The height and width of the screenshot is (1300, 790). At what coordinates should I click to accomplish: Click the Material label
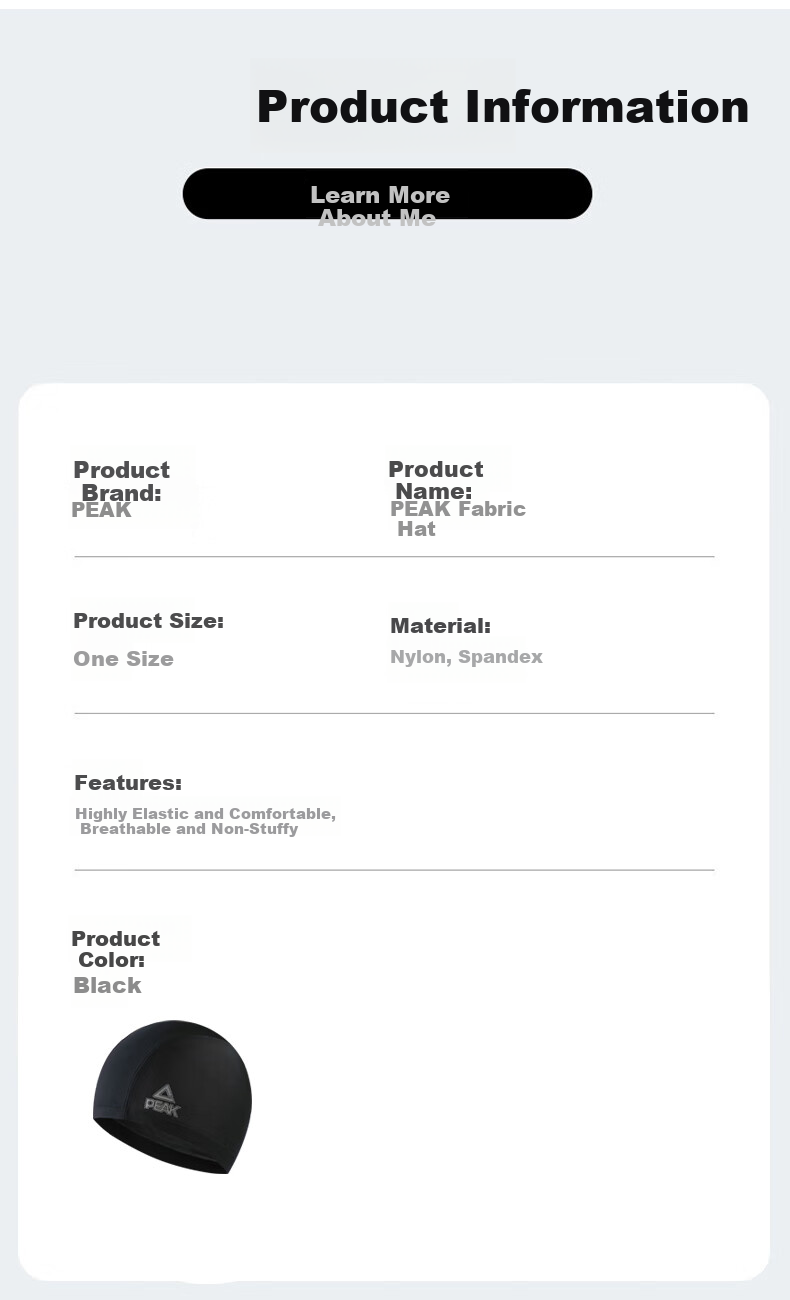pos(440,626)
